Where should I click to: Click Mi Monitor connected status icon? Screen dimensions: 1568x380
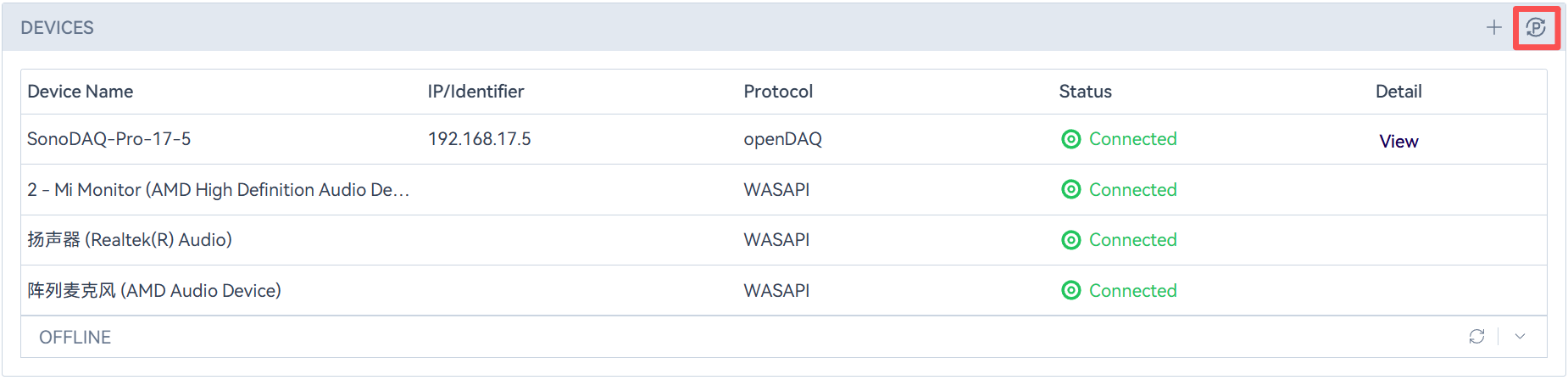(1071, 189)
